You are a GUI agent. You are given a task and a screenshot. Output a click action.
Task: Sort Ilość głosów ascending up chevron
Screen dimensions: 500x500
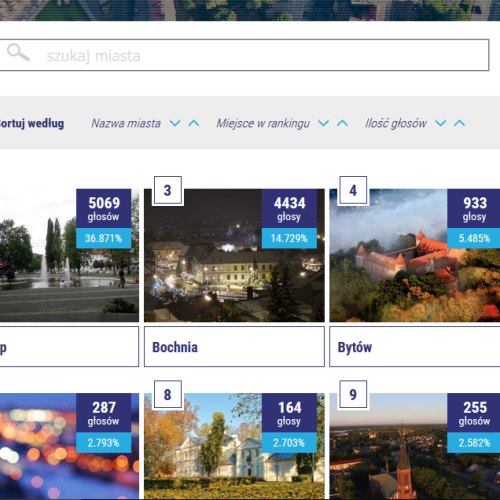pos(460,123)
